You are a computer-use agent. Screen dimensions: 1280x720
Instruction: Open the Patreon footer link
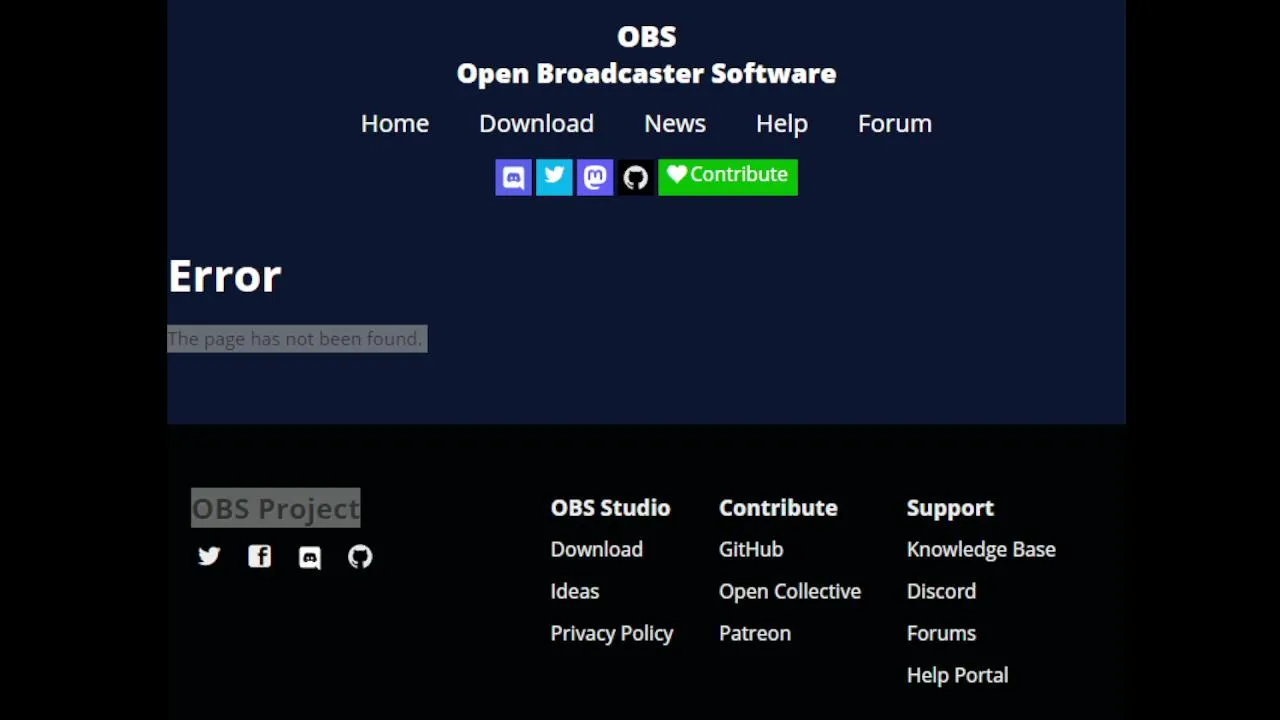click(755, 633)
